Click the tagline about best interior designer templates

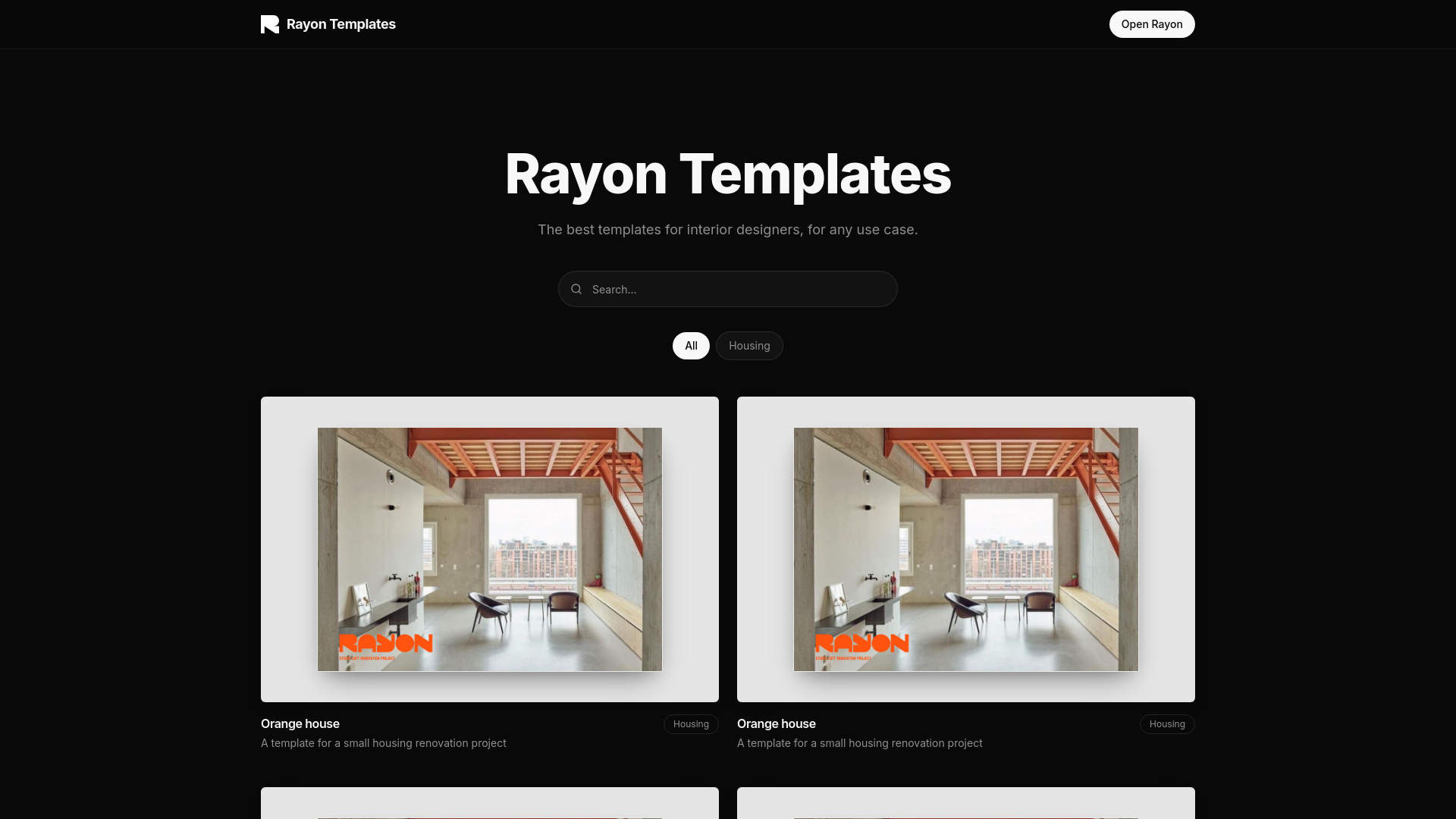pyautogui.click(x=728, y=230)
